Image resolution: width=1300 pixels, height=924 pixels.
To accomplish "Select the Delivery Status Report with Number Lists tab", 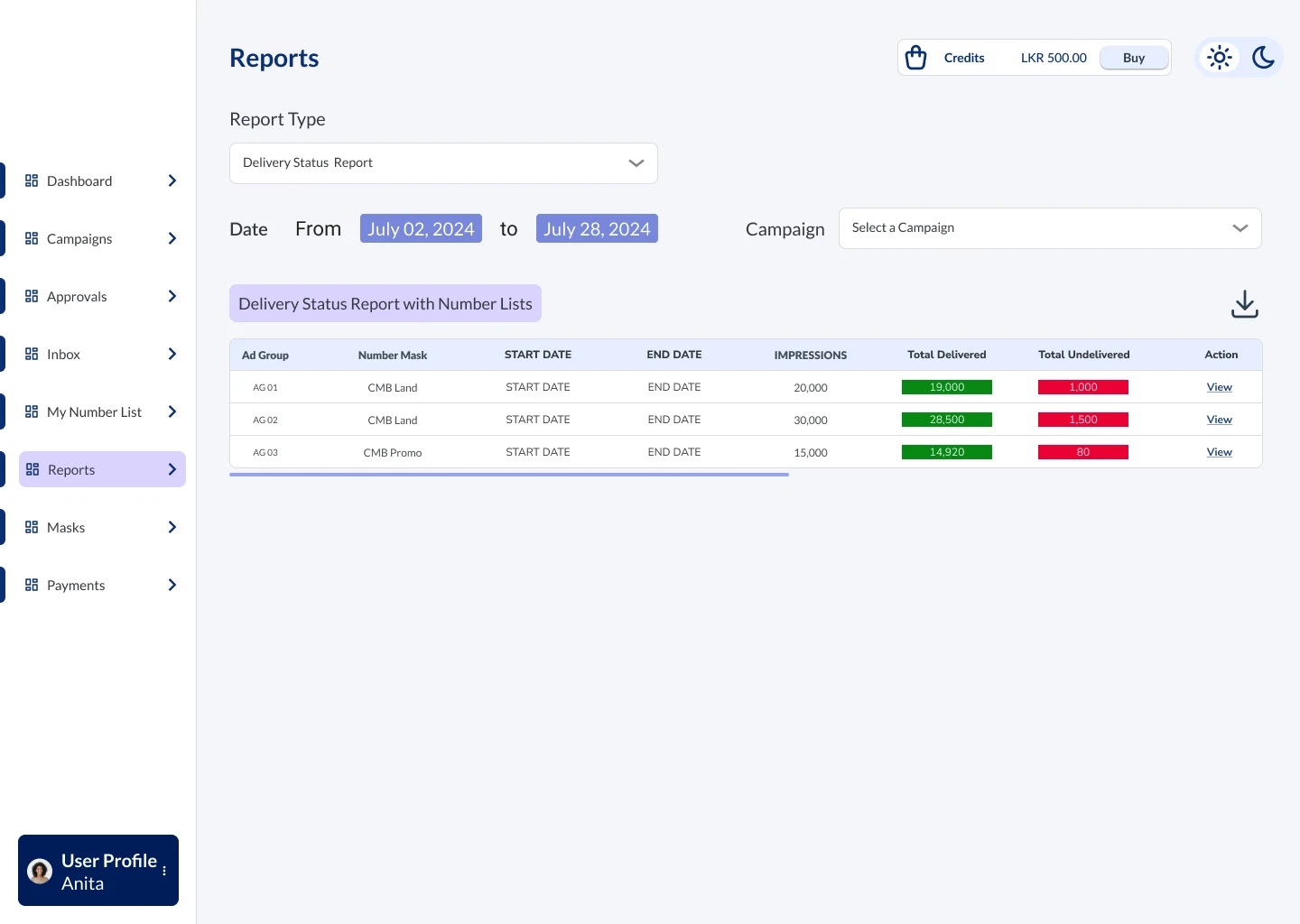I will click(385, 304).
